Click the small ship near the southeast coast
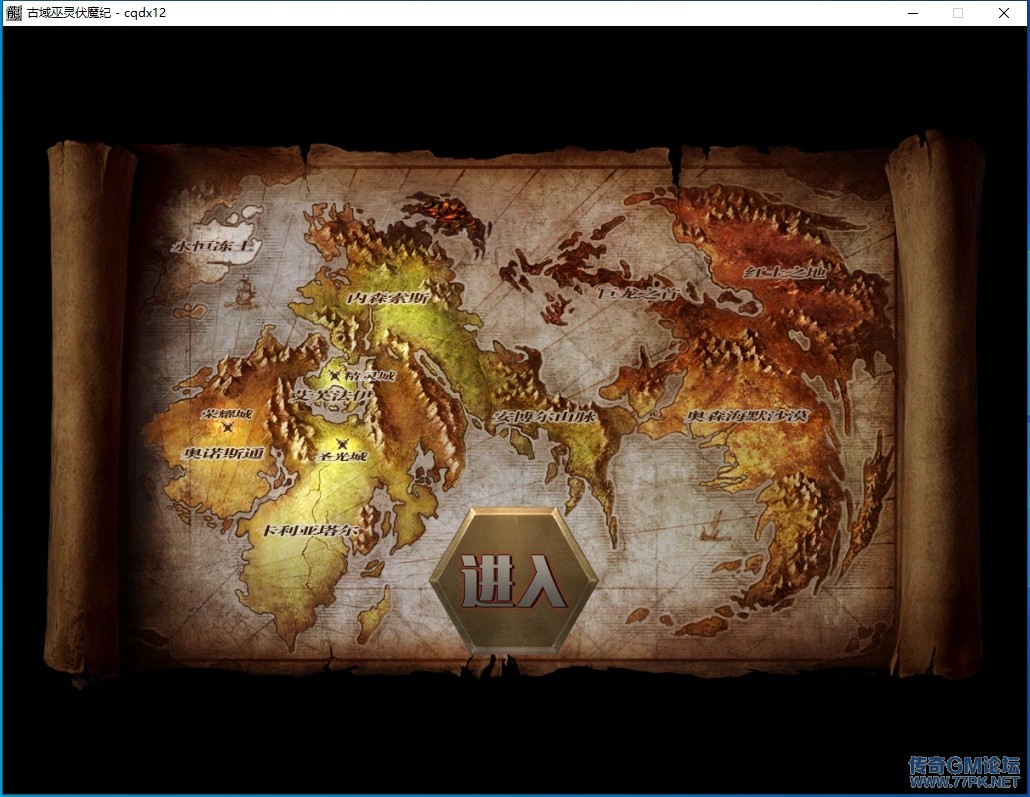 click(x=714, y=526)
